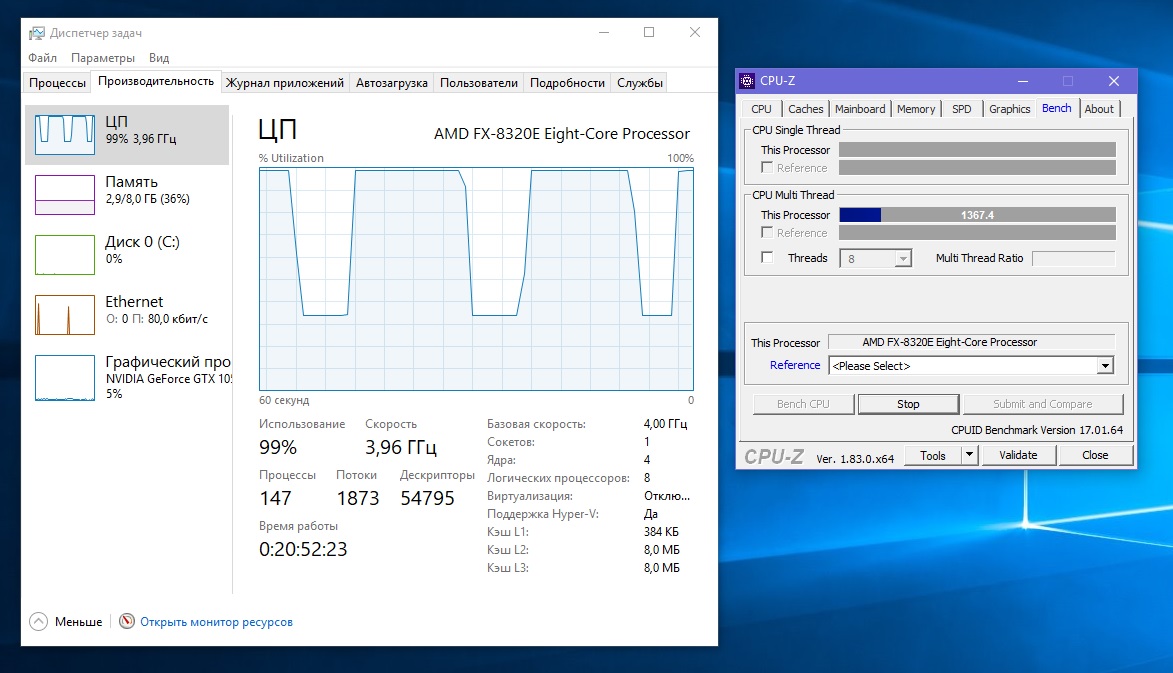Enable Single Thread Reference checkbox
The image size is (1173, 673).
(767, 168)
